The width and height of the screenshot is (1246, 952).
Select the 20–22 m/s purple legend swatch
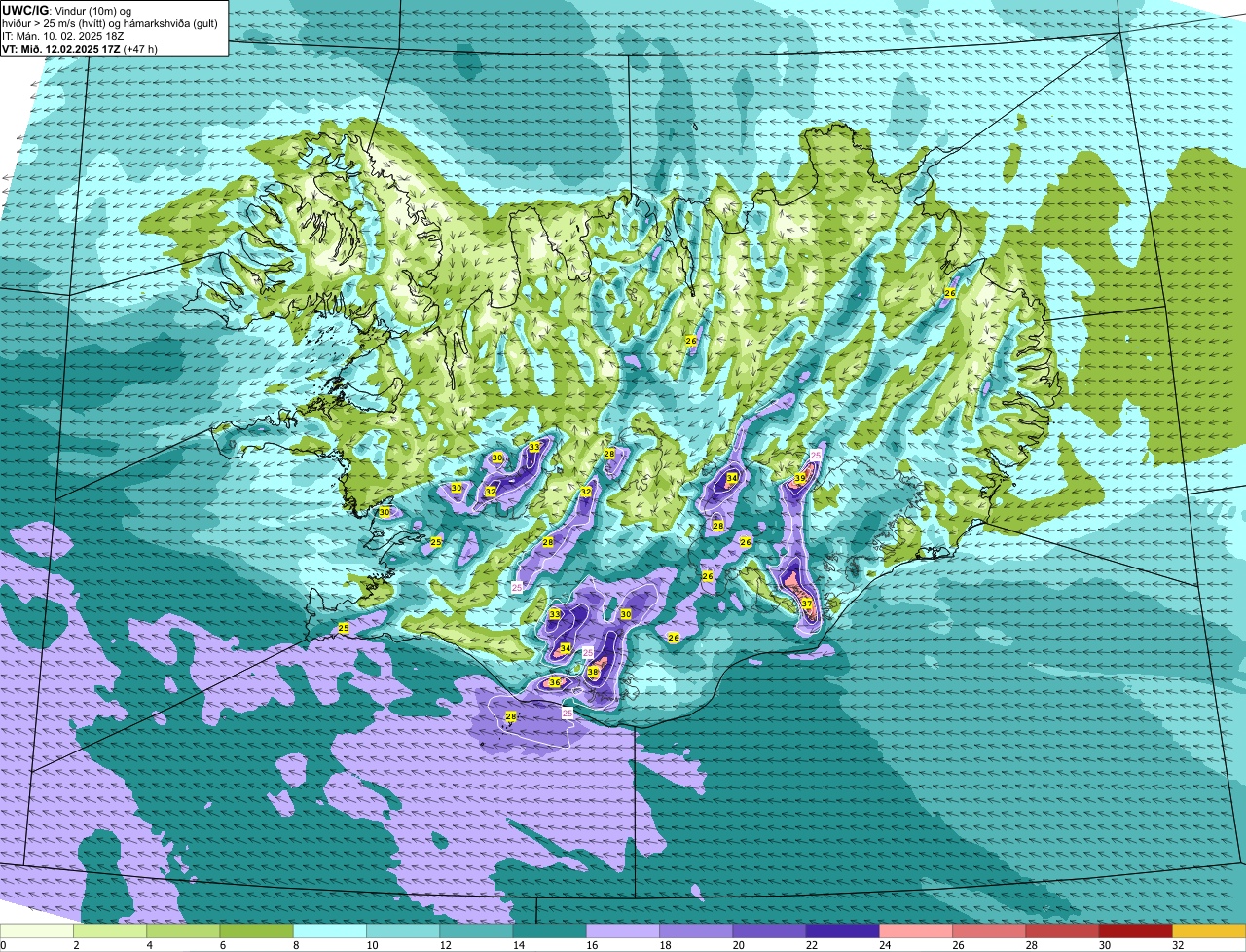point(770,931)
